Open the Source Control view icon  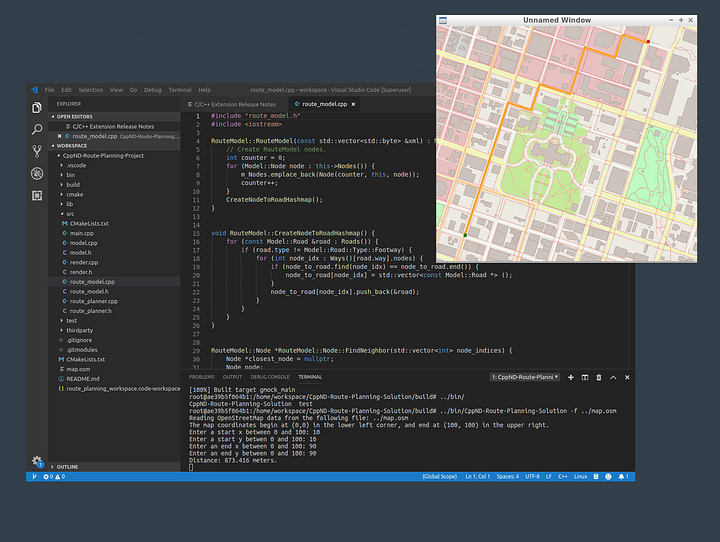37,151
